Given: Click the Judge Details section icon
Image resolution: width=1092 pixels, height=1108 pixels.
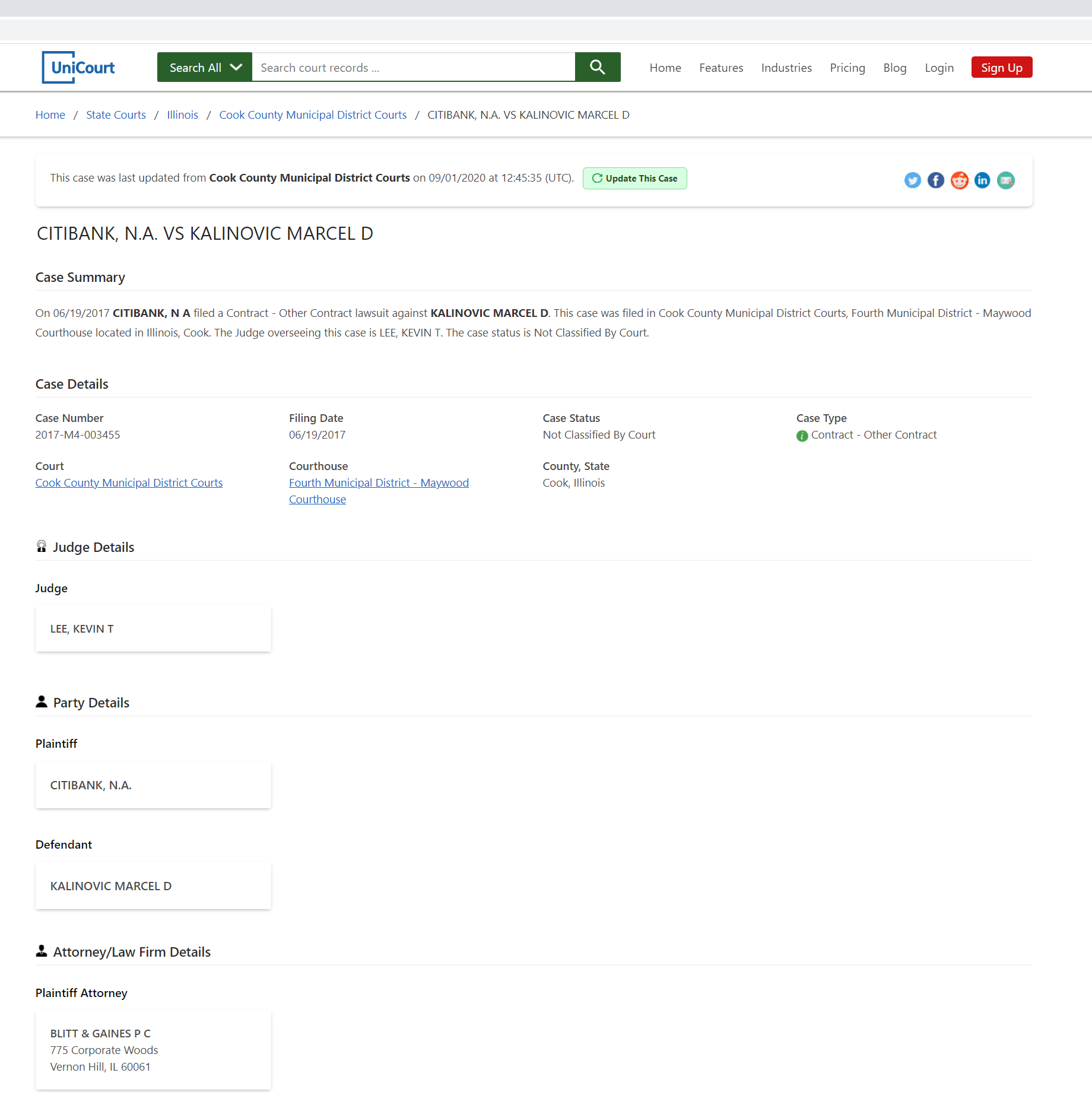Looking at the screenshot, I should pos(41,545).
